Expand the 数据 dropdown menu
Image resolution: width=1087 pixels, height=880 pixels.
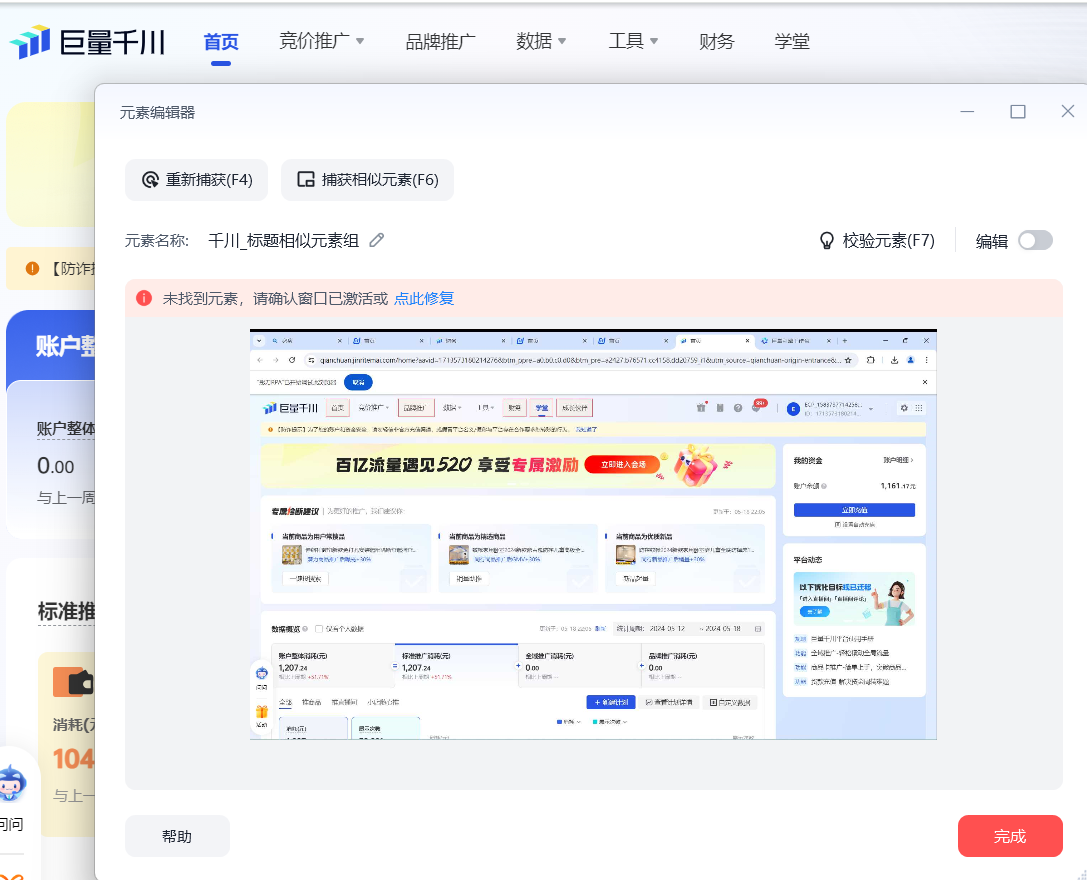[541, 42]
